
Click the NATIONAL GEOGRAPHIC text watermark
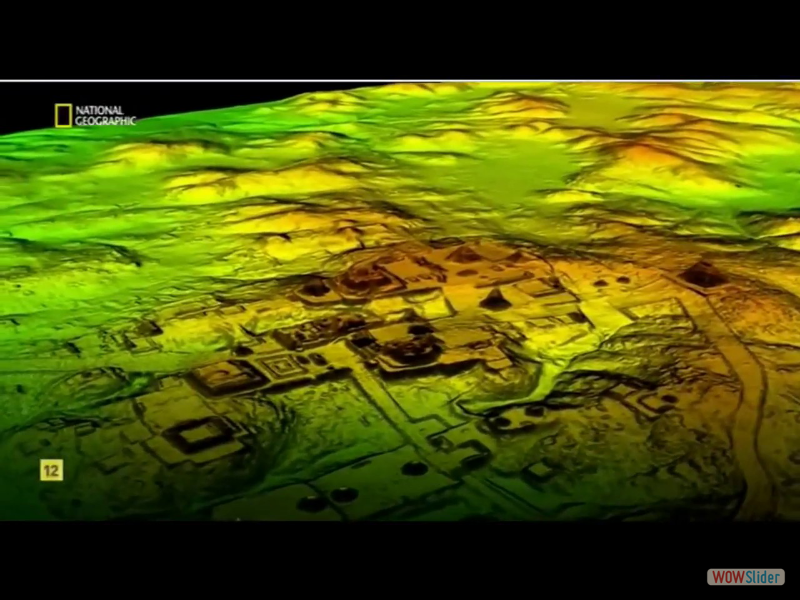coord(99,116)
